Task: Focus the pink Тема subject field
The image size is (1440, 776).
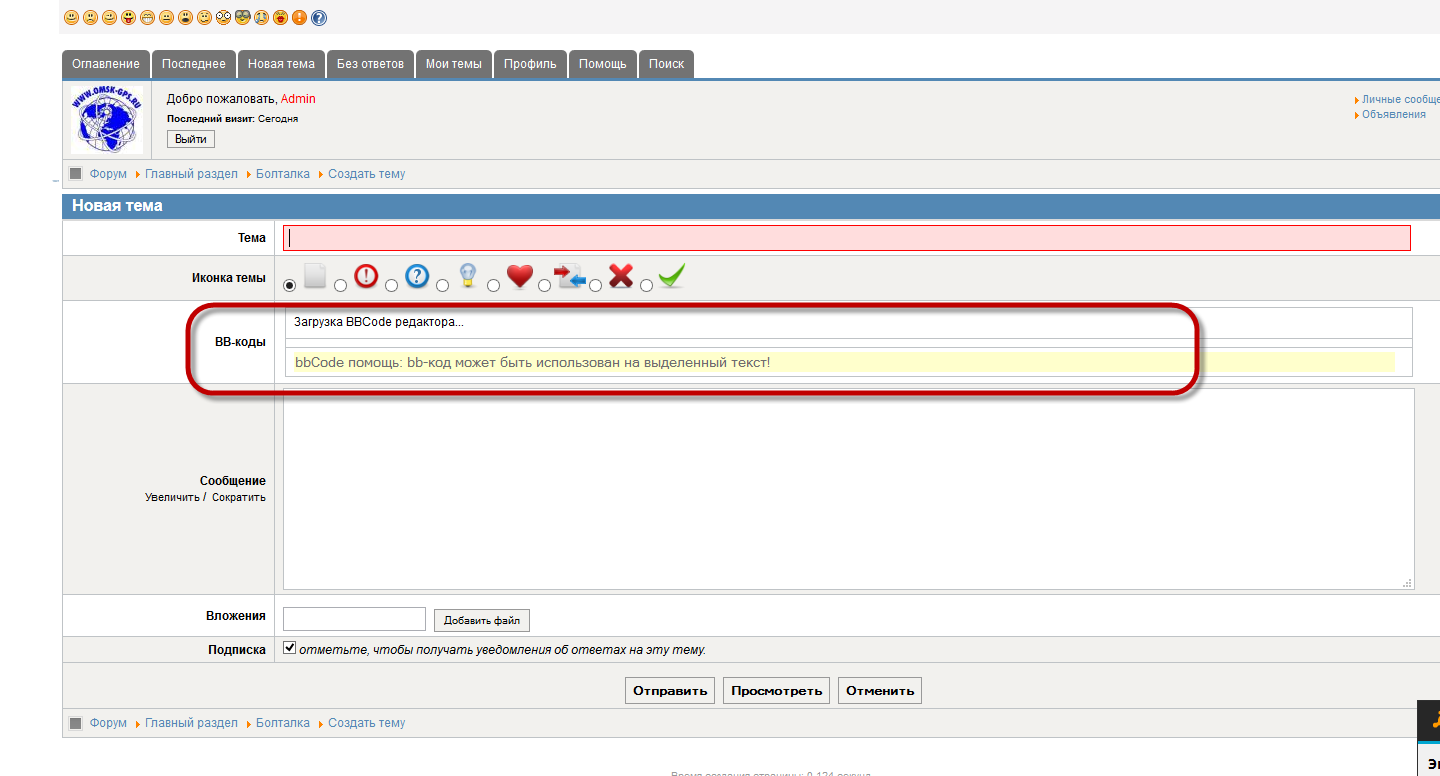Action: (847, 238)
